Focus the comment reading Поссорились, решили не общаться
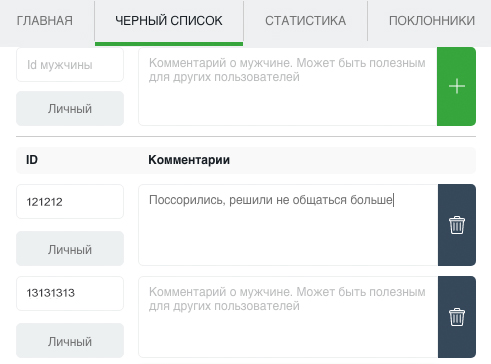 click(x=288, y=225)
